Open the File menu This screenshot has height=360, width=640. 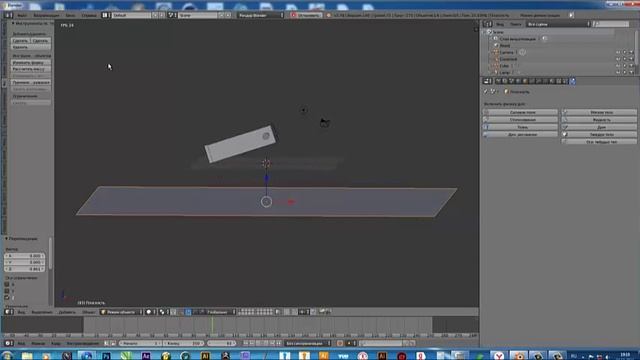click(21, 15)
